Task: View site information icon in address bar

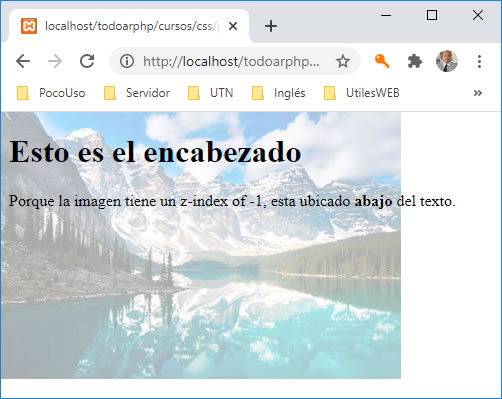Action: point(127,61)
